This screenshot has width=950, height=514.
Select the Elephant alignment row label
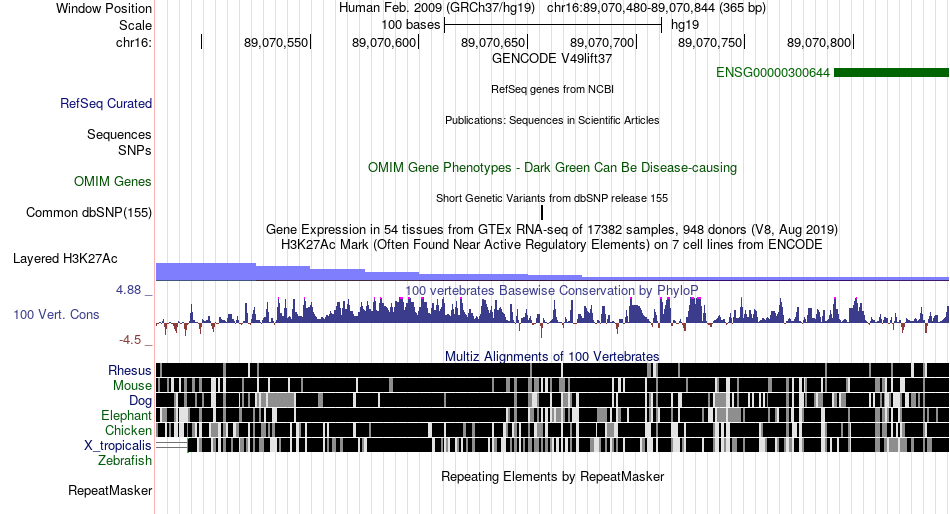(126, 416)
